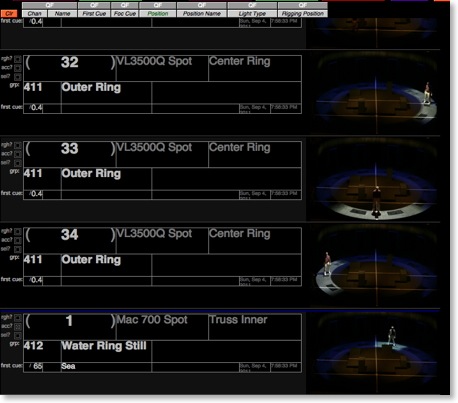458x403 pixels.
Task: Open the focus photo thumbnail for channel 34
Action: [377, 265]
